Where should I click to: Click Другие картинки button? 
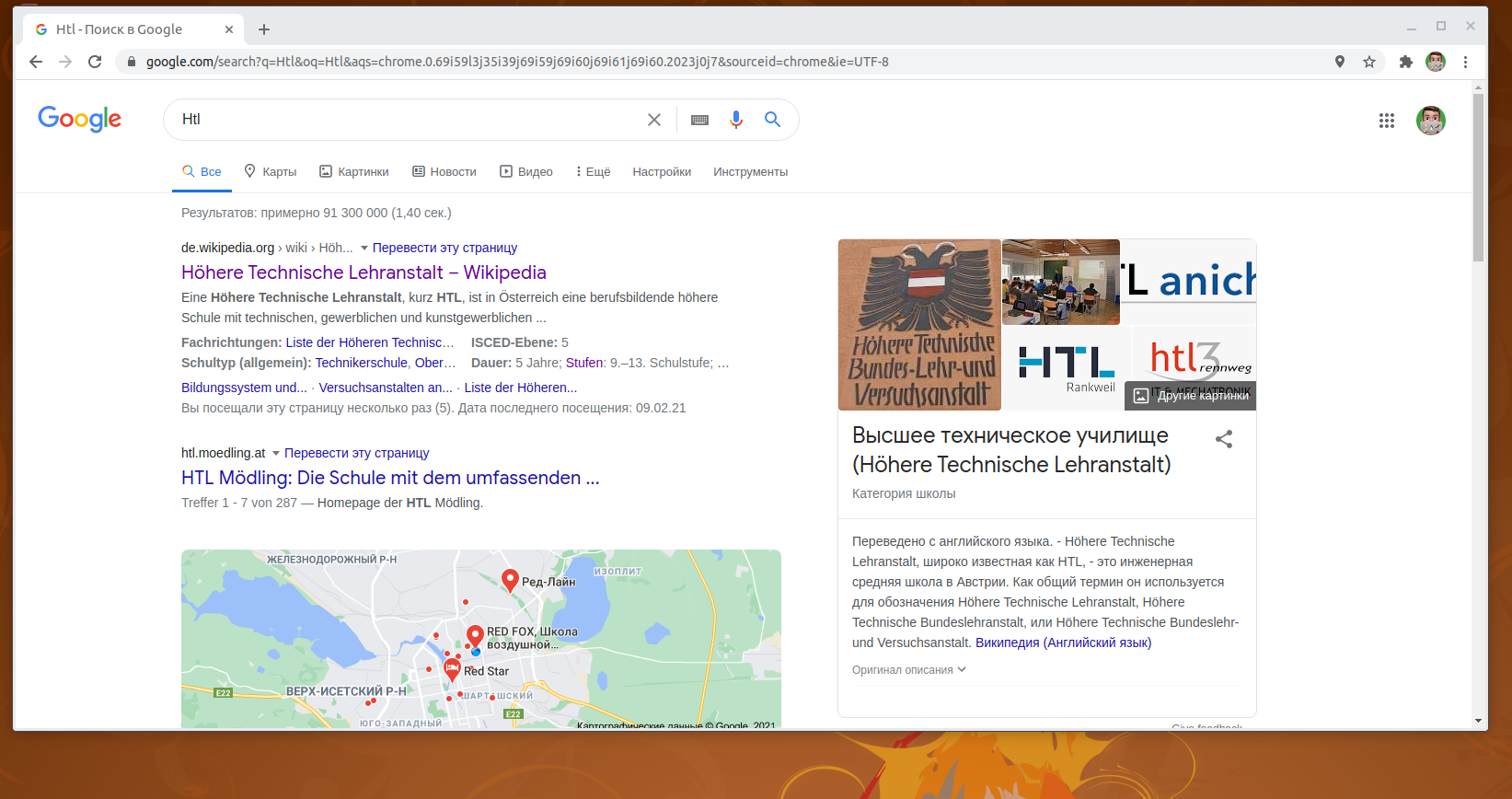pos(1191,396)
